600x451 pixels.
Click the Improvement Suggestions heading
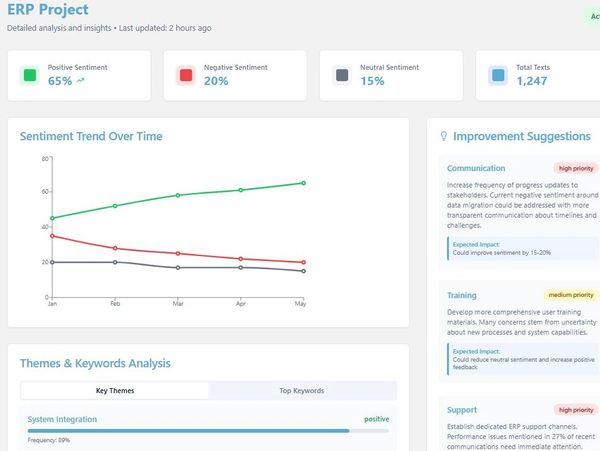pos(522,136)
